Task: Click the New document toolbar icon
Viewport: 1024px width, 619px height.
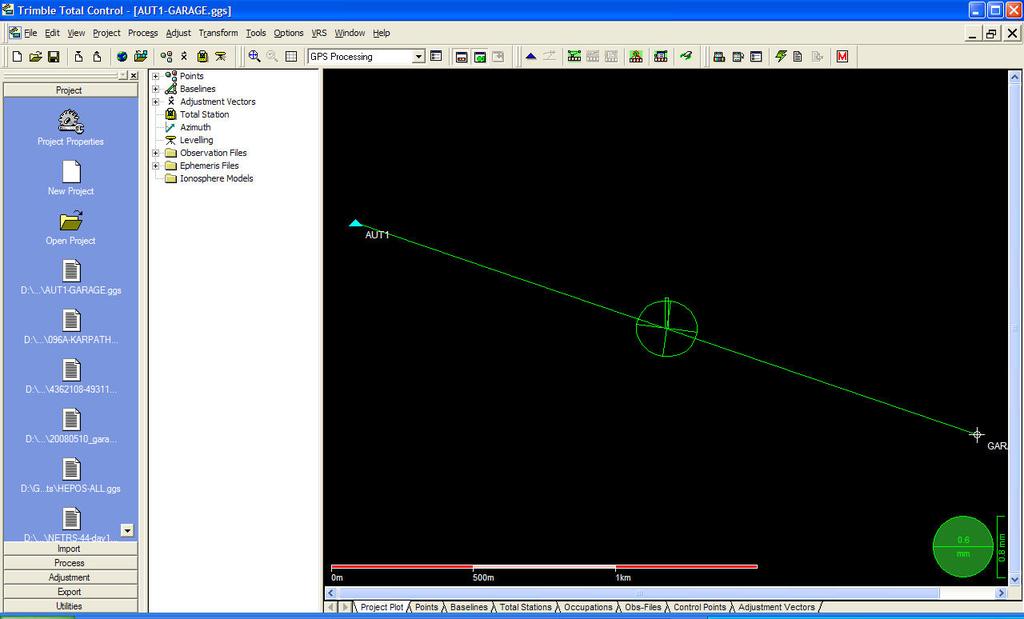Action: coord(18,57)
